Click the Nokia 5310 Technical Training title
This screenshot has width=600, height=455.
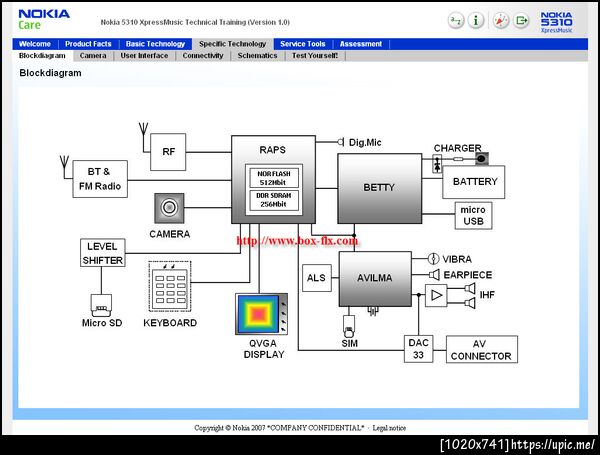click(x=195, y=22)
